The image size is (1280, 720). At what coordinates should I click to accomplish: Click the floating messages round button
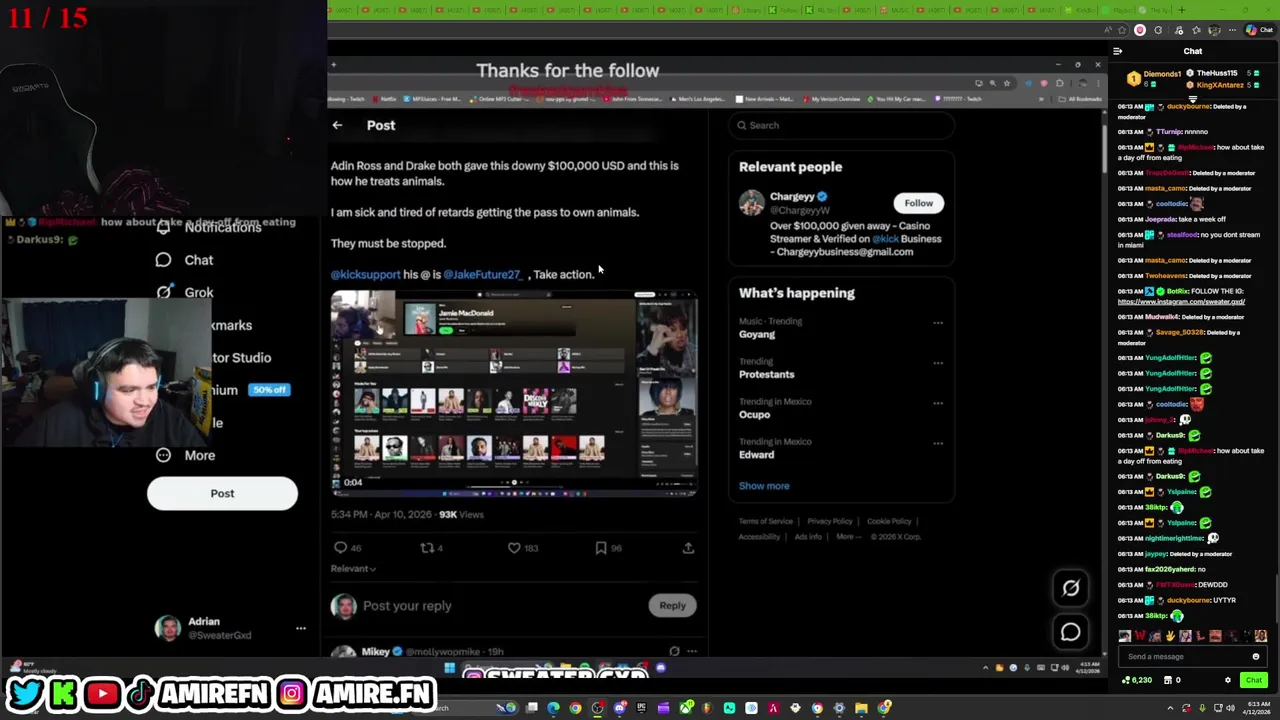[1070, 632]
